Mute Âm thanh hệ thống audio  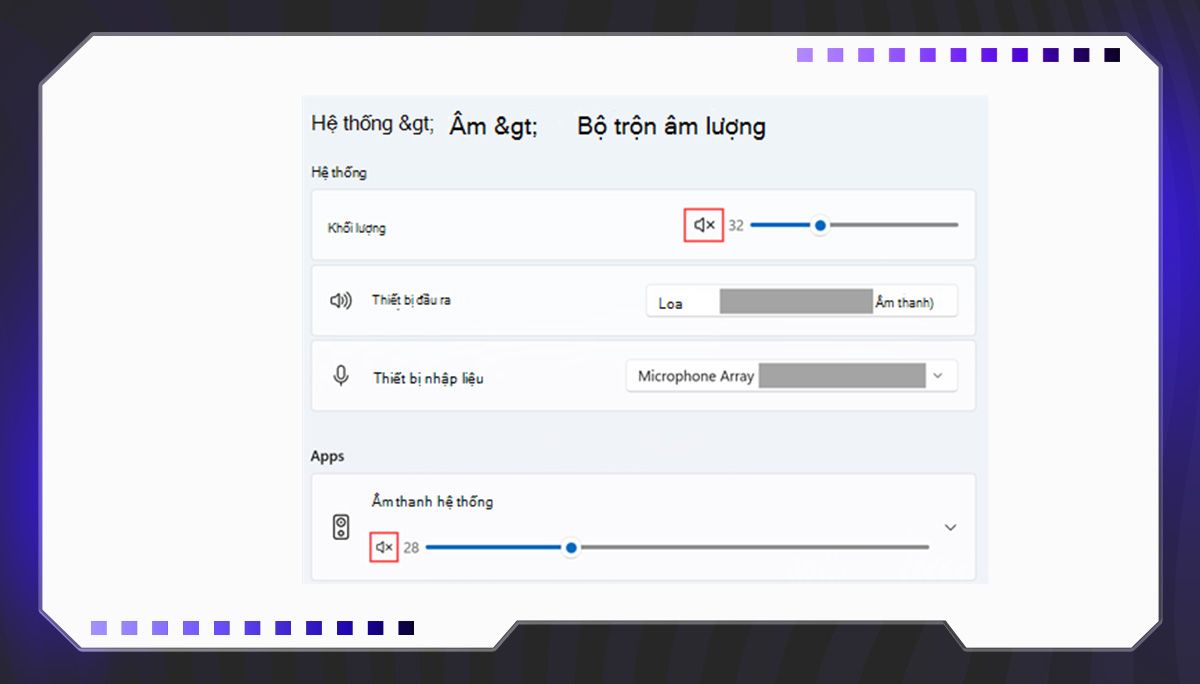(384, 547)
